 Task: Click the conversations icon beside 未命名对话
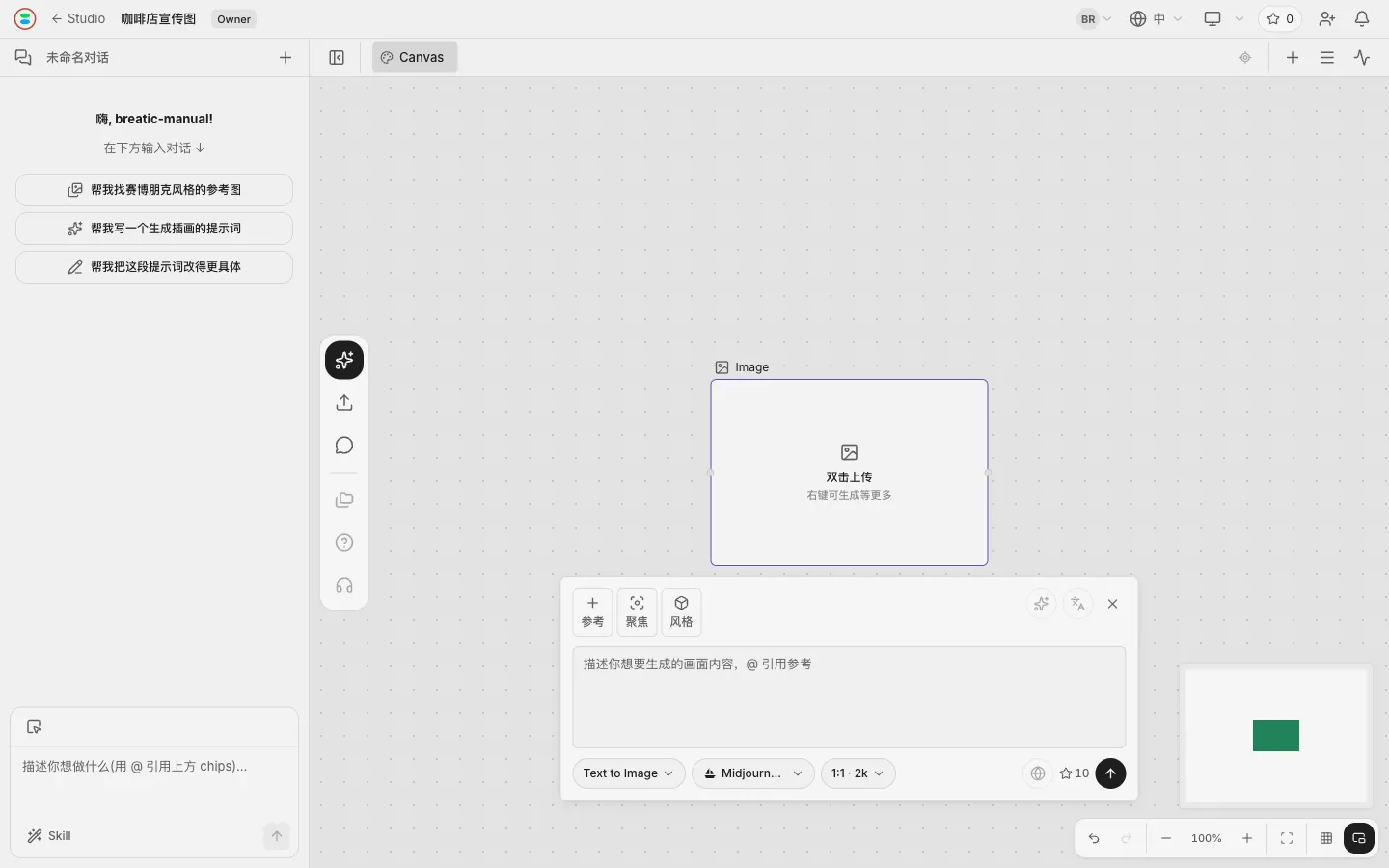pyautogui.click(x=23, y=57)
